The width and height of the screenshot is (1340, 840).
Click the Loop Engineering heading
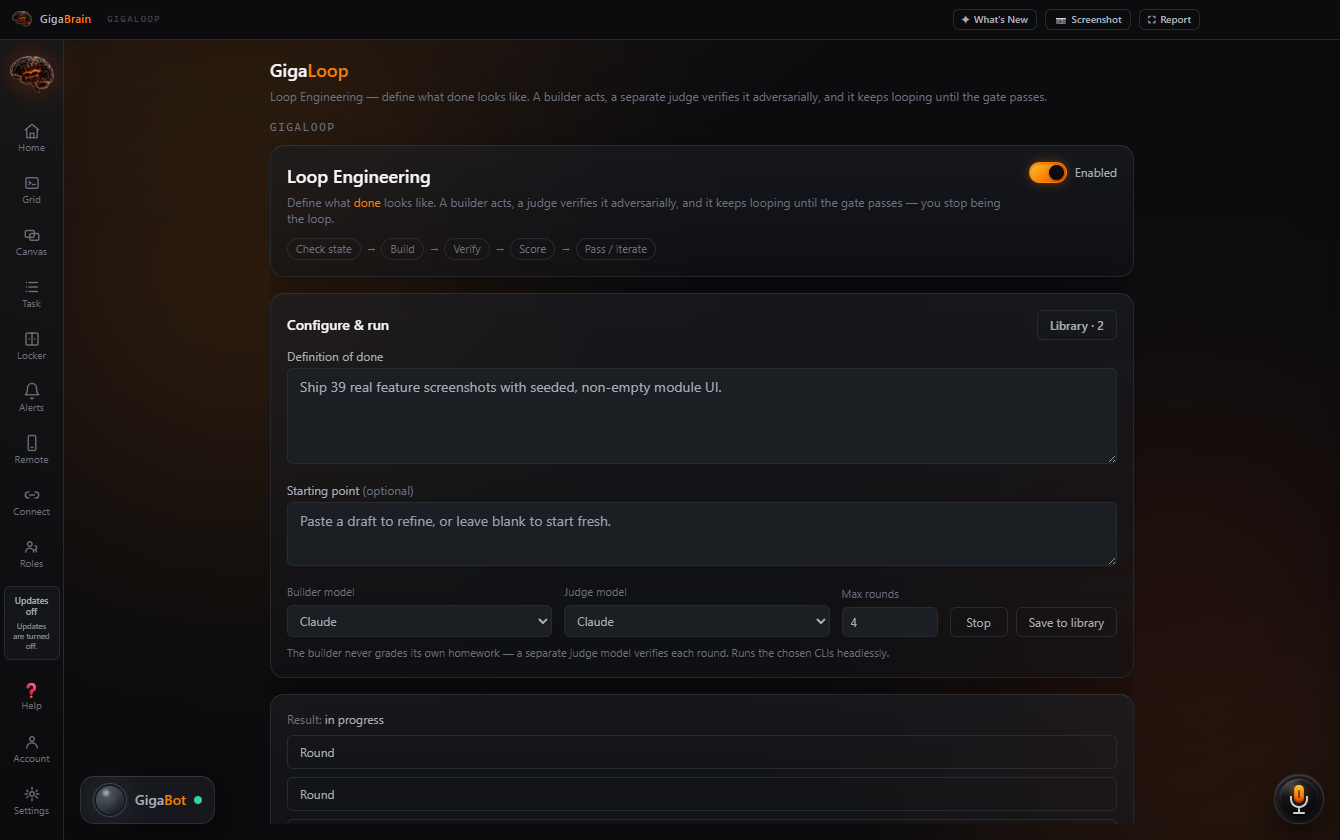pyautogui.click(x=359, y=177)
